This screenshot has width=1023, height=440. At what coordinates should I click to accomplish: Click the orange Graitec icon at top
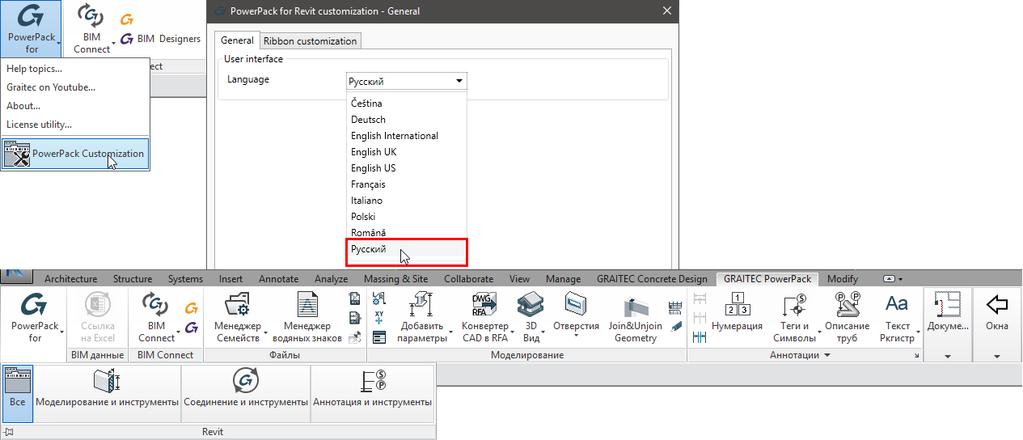click(127, 20)
